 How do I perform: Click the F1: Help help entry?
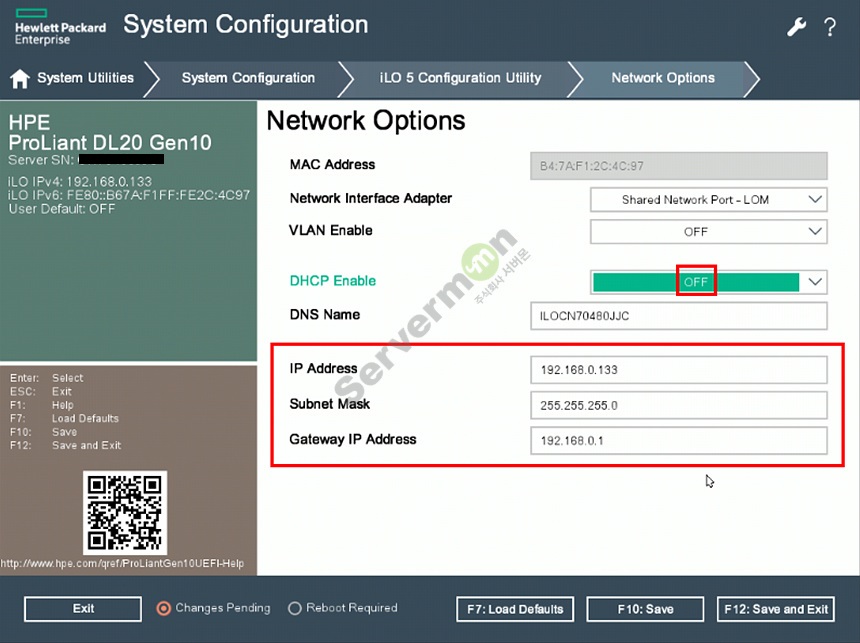pyautogui.click(x=42, y=405)
